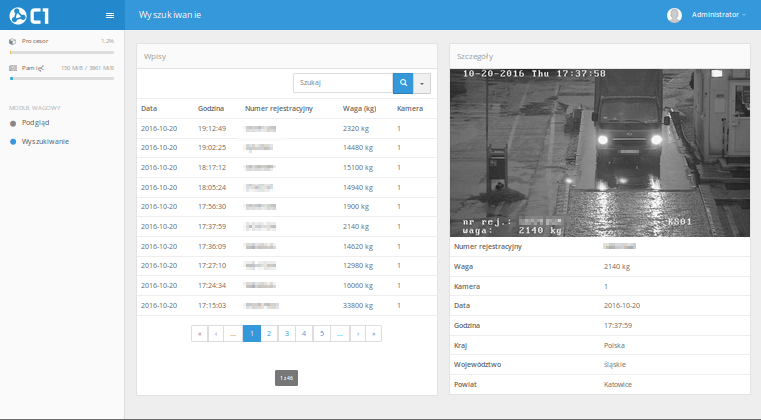The image size is (761, 420).
Task: Click the Szukaj search input field
Action: click(x=342, y=84)
